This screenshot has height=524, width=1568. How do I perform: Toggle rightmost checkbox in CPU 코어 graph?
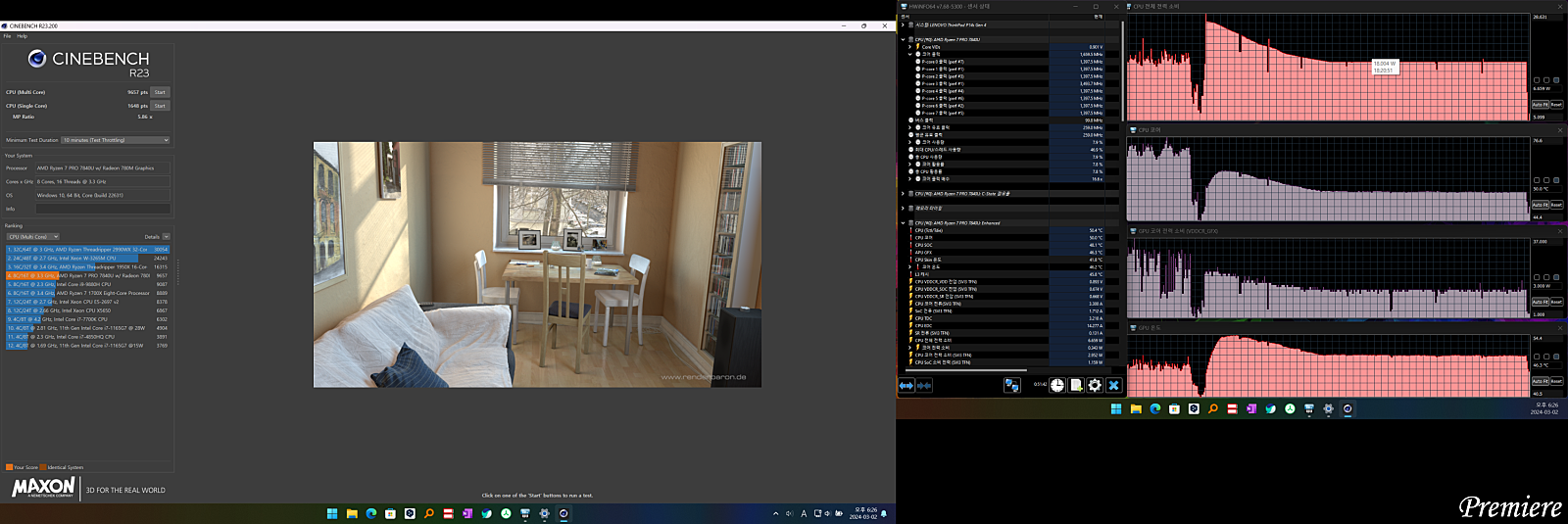pos(1556,180)
